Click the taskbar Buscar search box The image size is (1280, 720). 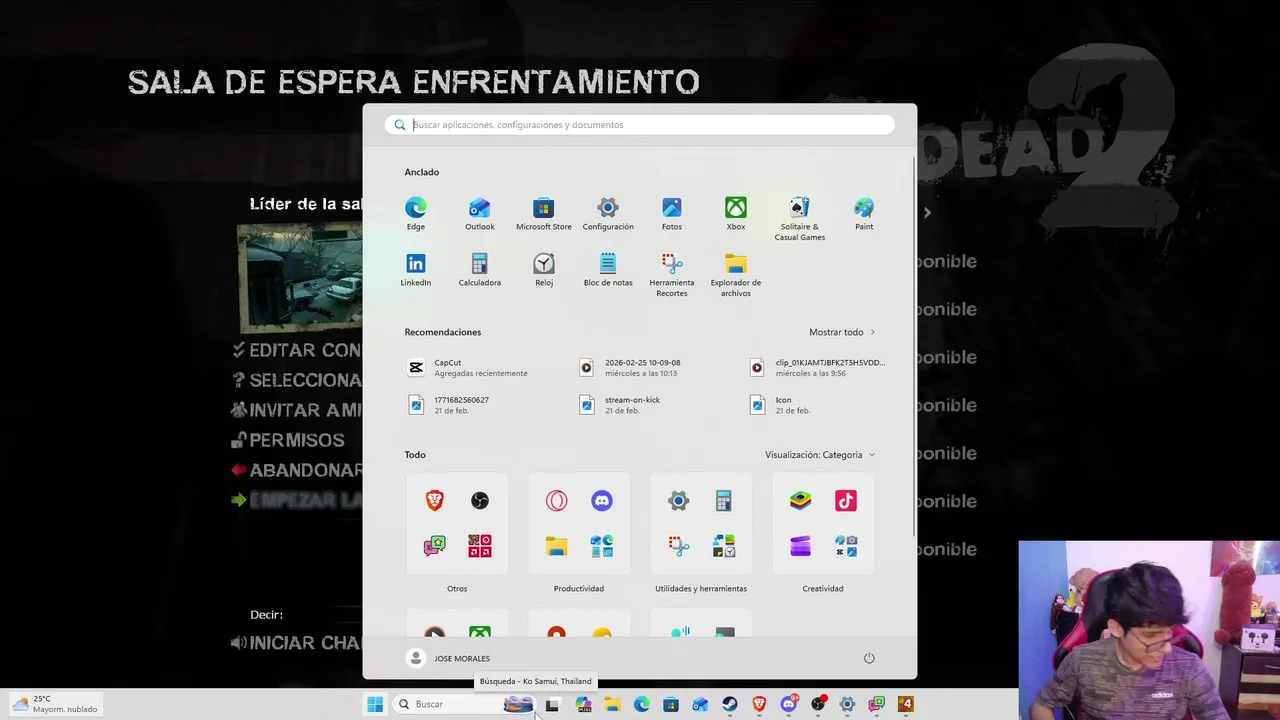[464, 704]
